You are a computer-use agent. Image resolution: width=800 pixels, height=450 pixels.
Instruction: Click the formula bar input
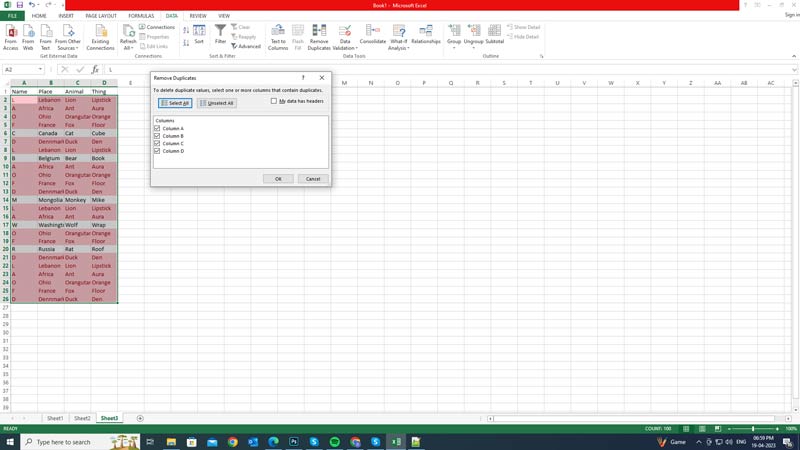[x=447, y=69]
